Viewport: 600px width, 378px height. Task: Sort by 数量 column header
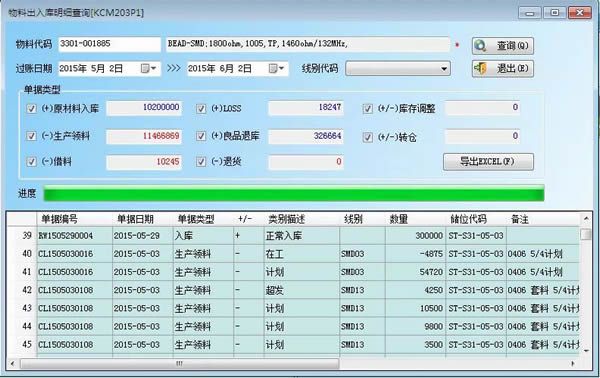[x=415, y=219]
